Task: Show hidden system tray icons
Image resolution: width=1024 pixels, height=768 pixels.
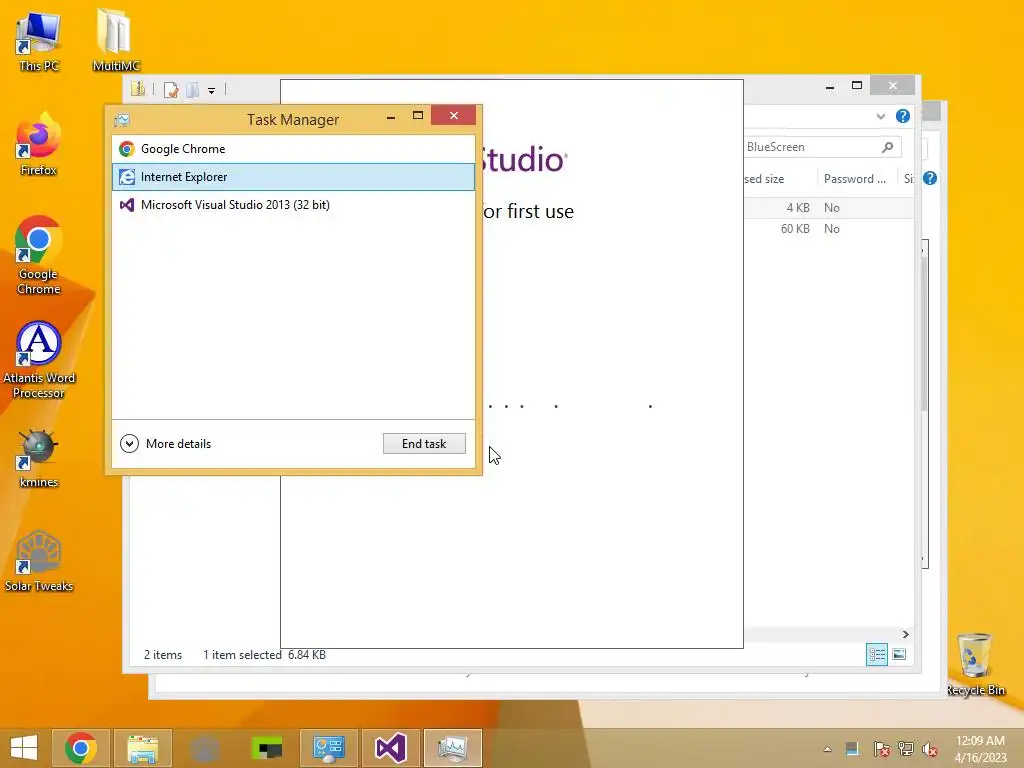Action: [x=827, y=750]
